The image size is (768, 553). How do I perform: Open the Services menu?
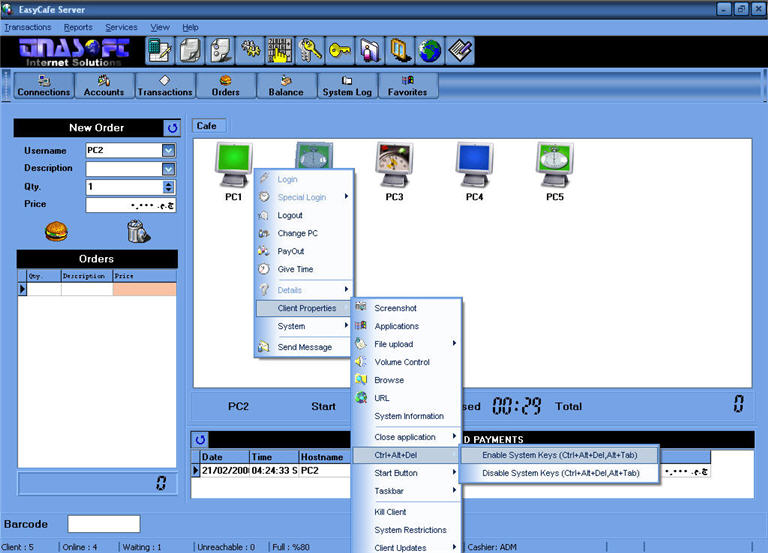121,27
